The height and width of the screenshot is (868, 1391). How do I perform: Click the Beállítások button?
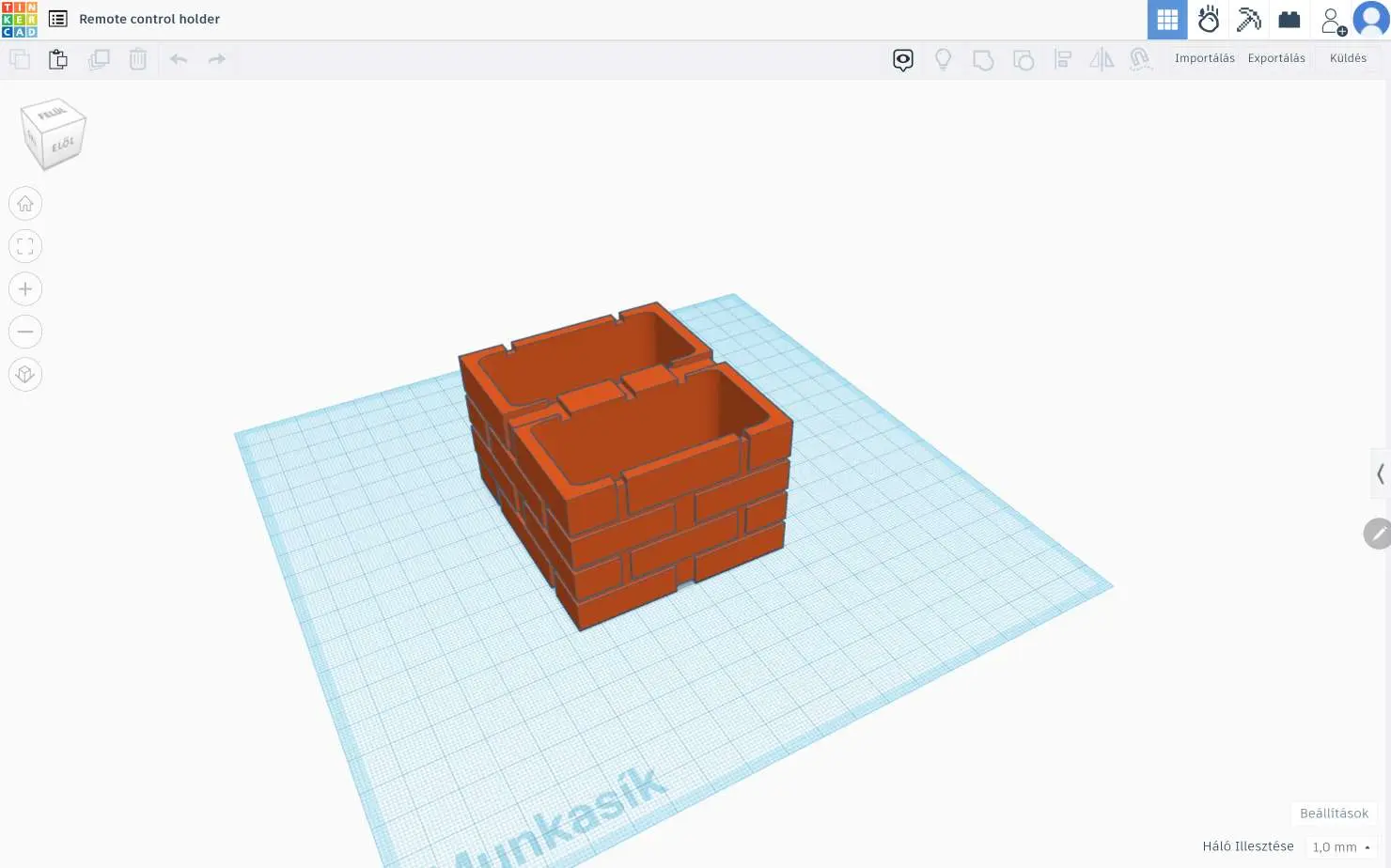[x=1334, y=813]
